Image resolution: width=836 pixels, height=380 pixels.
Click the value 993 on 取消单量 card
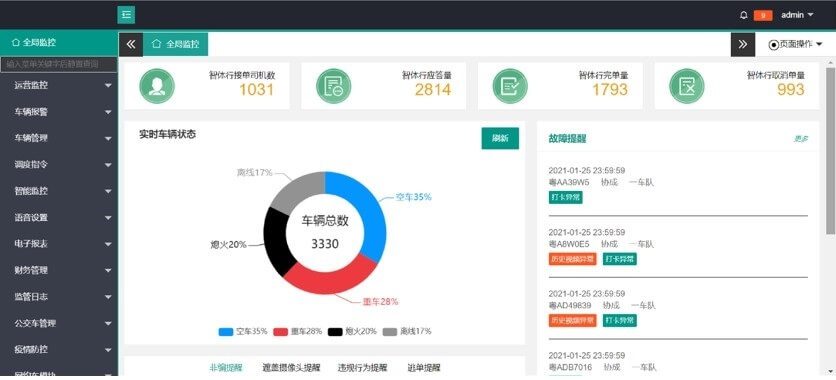tap(791, 90)
